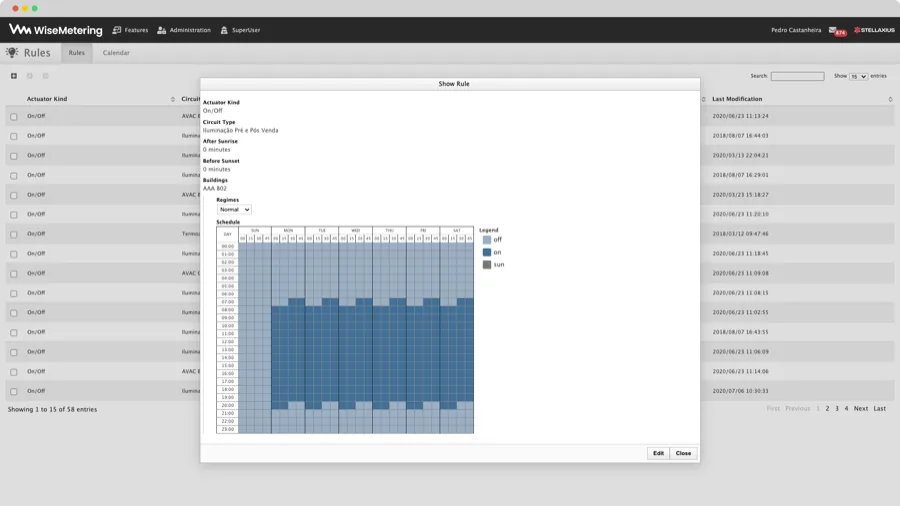Check the row modified 2020/03/13 22:04:21
Screen dimensions: 900x506
point(14,156)
